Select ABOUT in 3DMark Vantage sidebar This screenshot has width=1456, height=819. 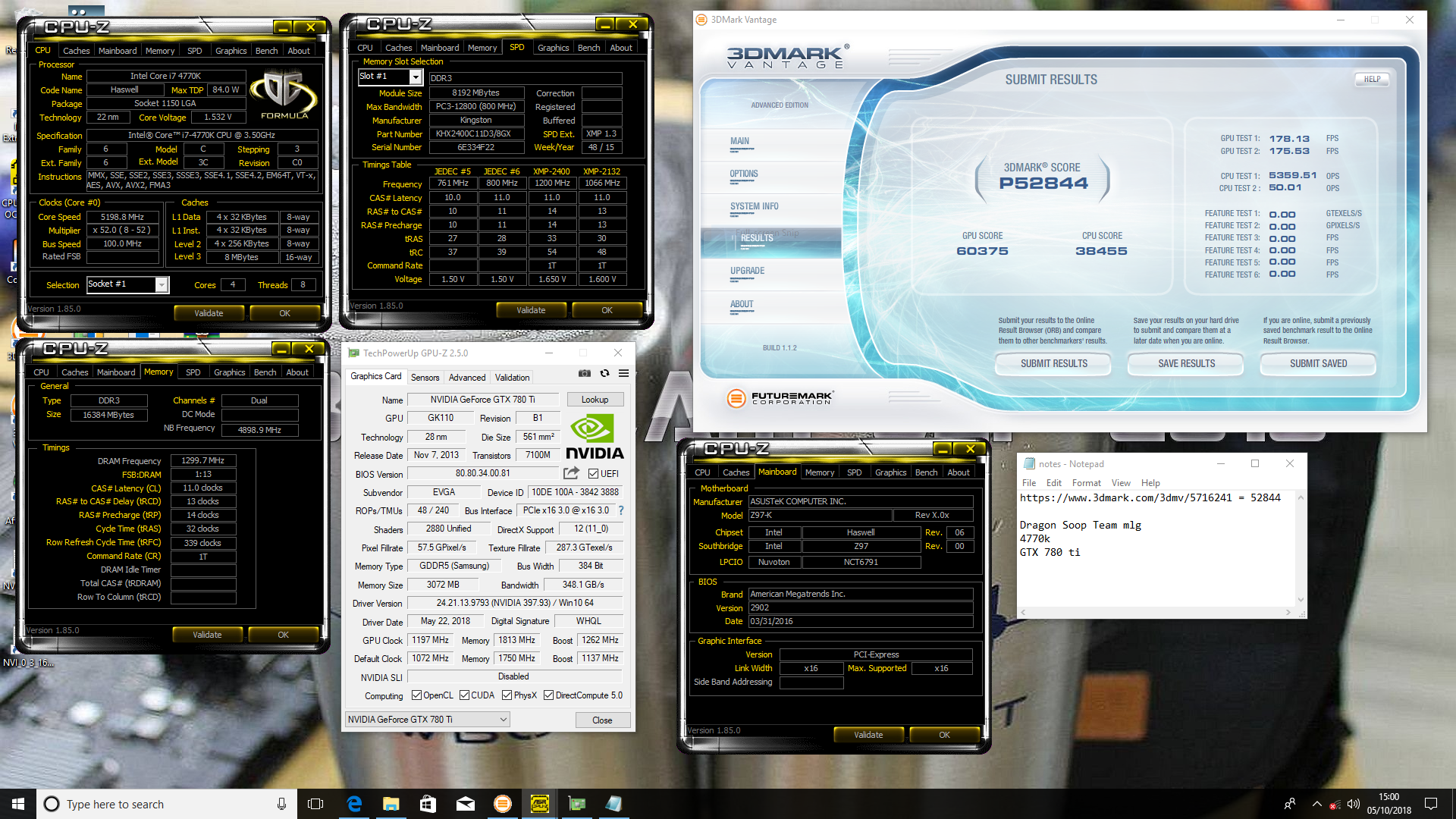point(742,304)
